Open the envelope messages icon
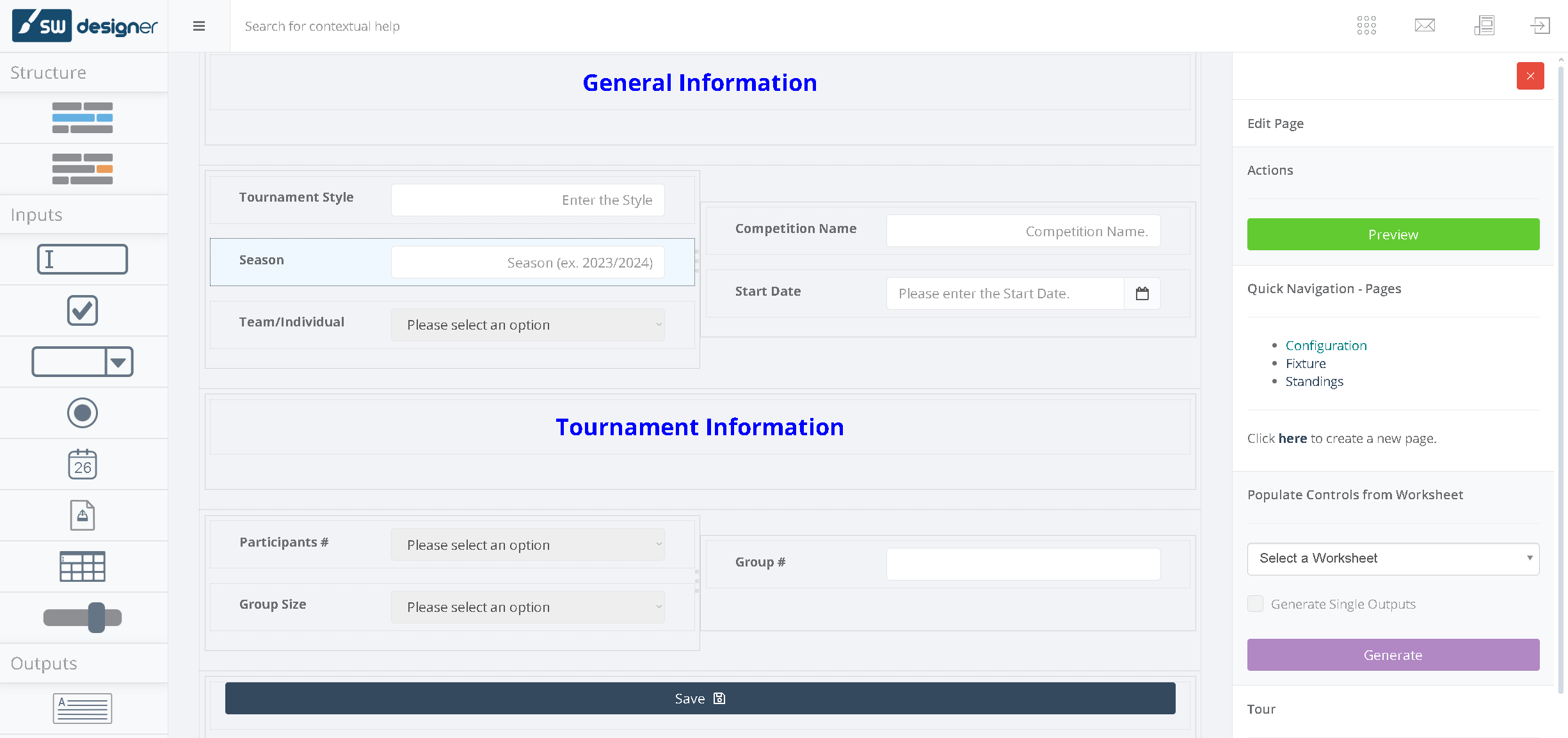The width and height of the screenshot is (1568, 738). coord(1425,26)
